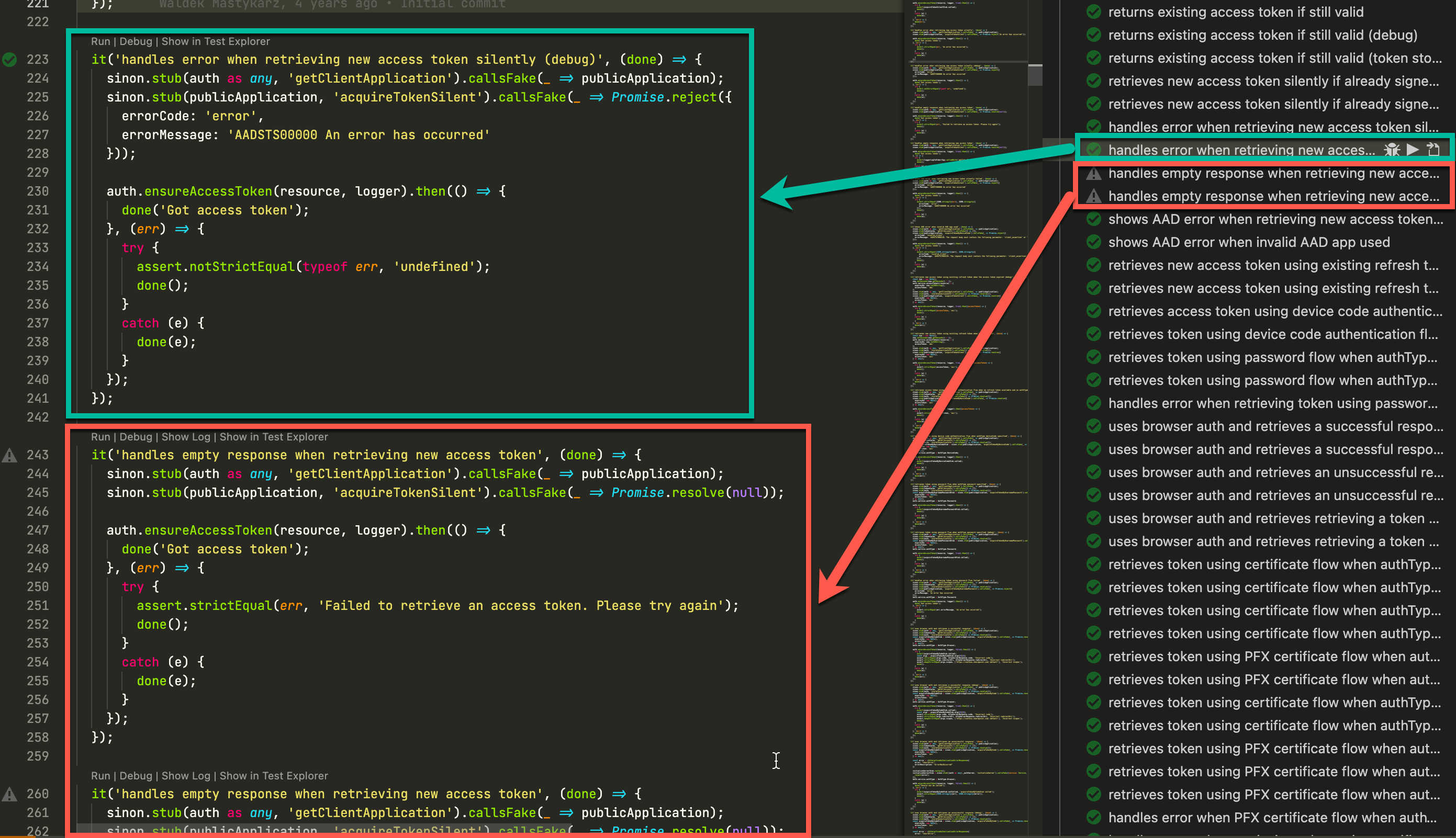Select highlighted test 'handles error when retrieving new acces...'
Viewport: 1456px width, 838px height.
(x=1241, y=150)
